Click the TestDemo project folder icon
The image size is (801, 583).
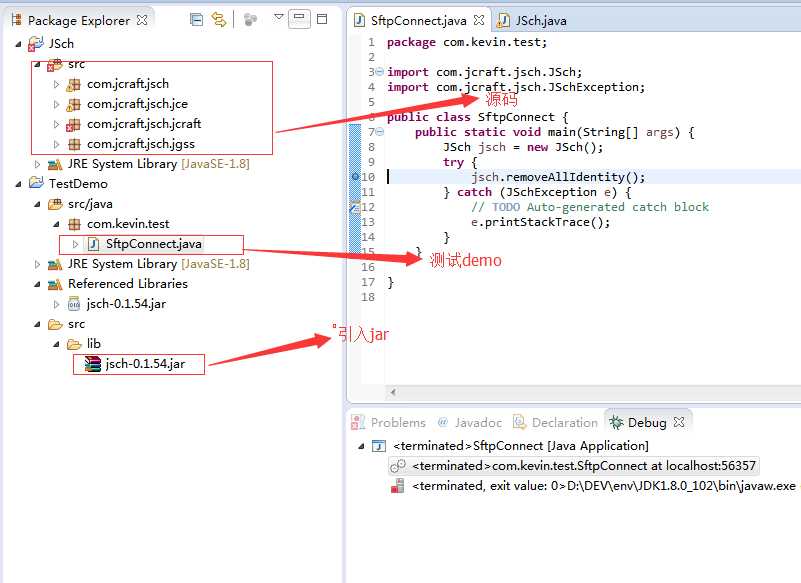(36, 183)
